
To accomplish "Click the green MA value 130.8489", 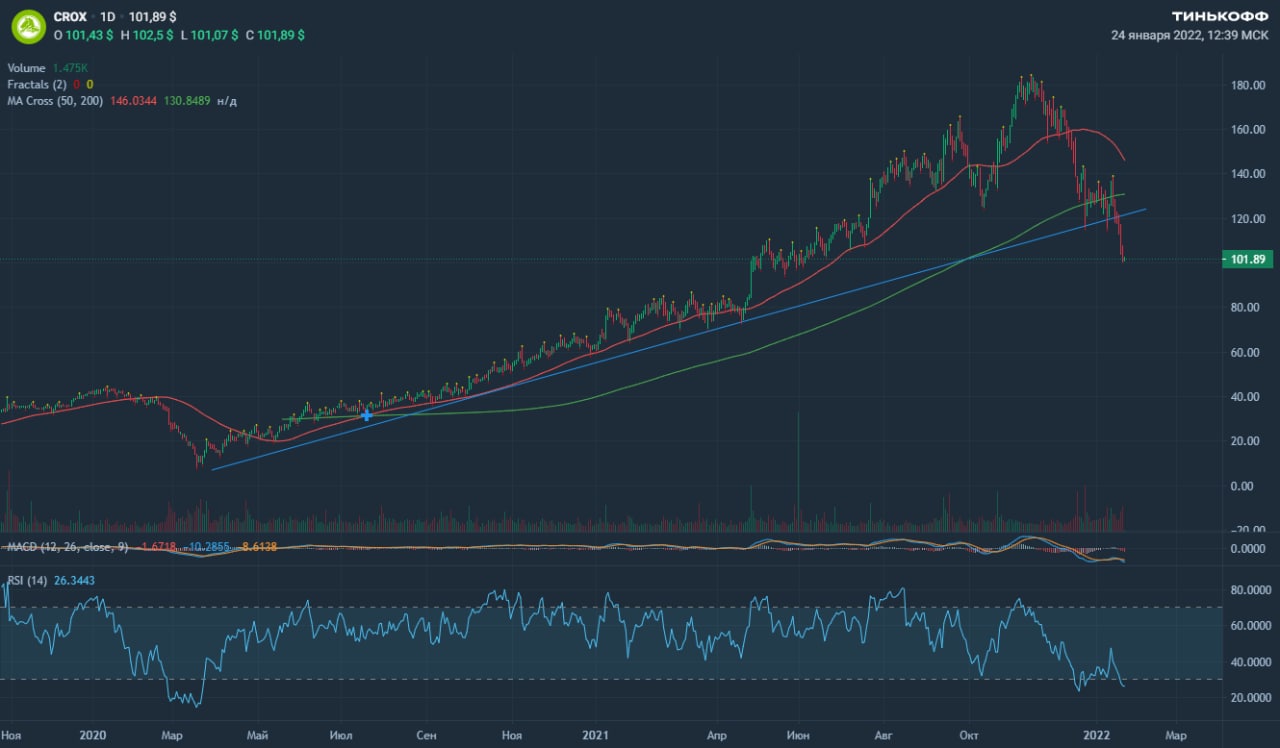I will coord(185,101).
